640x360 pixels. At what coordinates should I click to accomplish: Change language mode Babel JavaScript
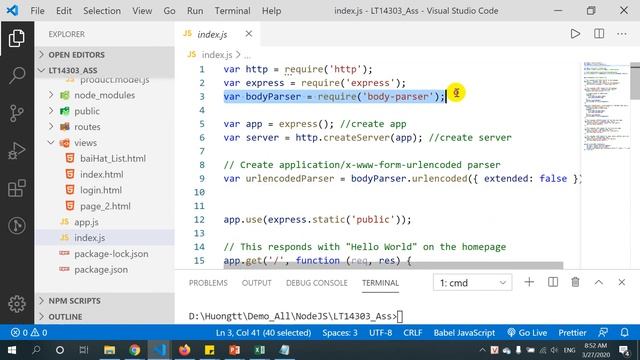pyautogui.click(x=464, y=333)
